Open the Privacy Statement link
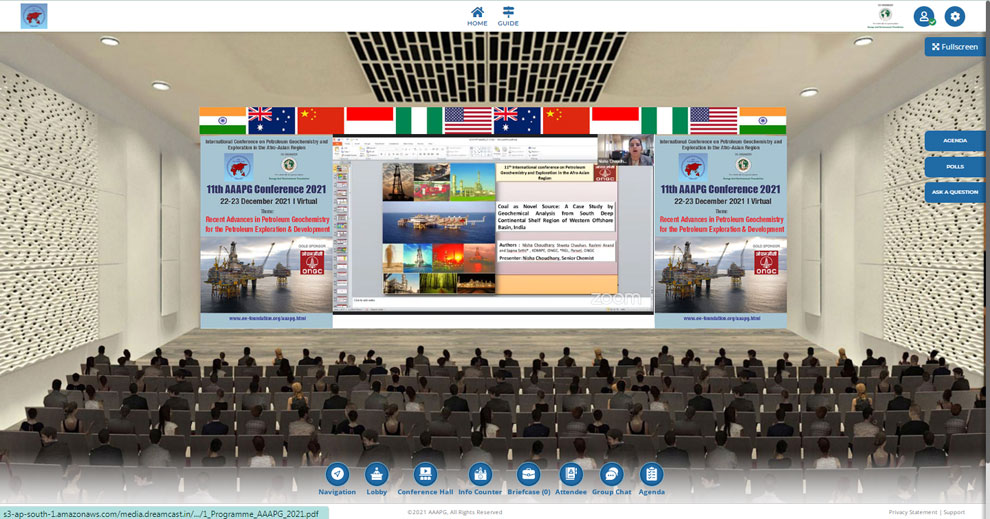990x519 pixels. click(x=912, y=512)
